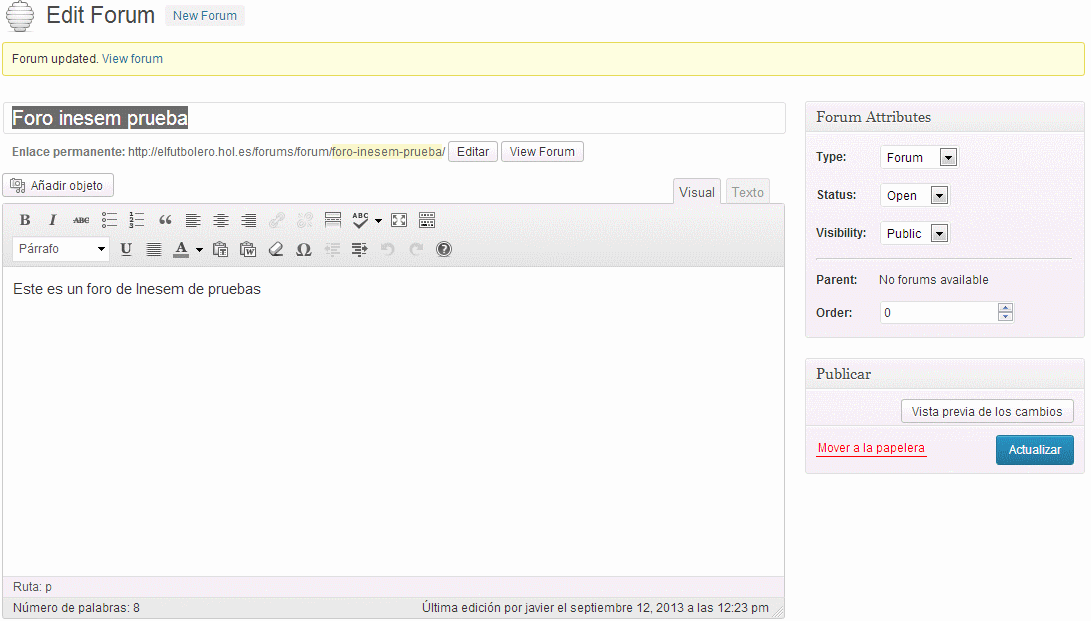Image resolution: width=1091 pixels, height=621 pixels.
Task: Apply italic formatting
Action: 53,220
